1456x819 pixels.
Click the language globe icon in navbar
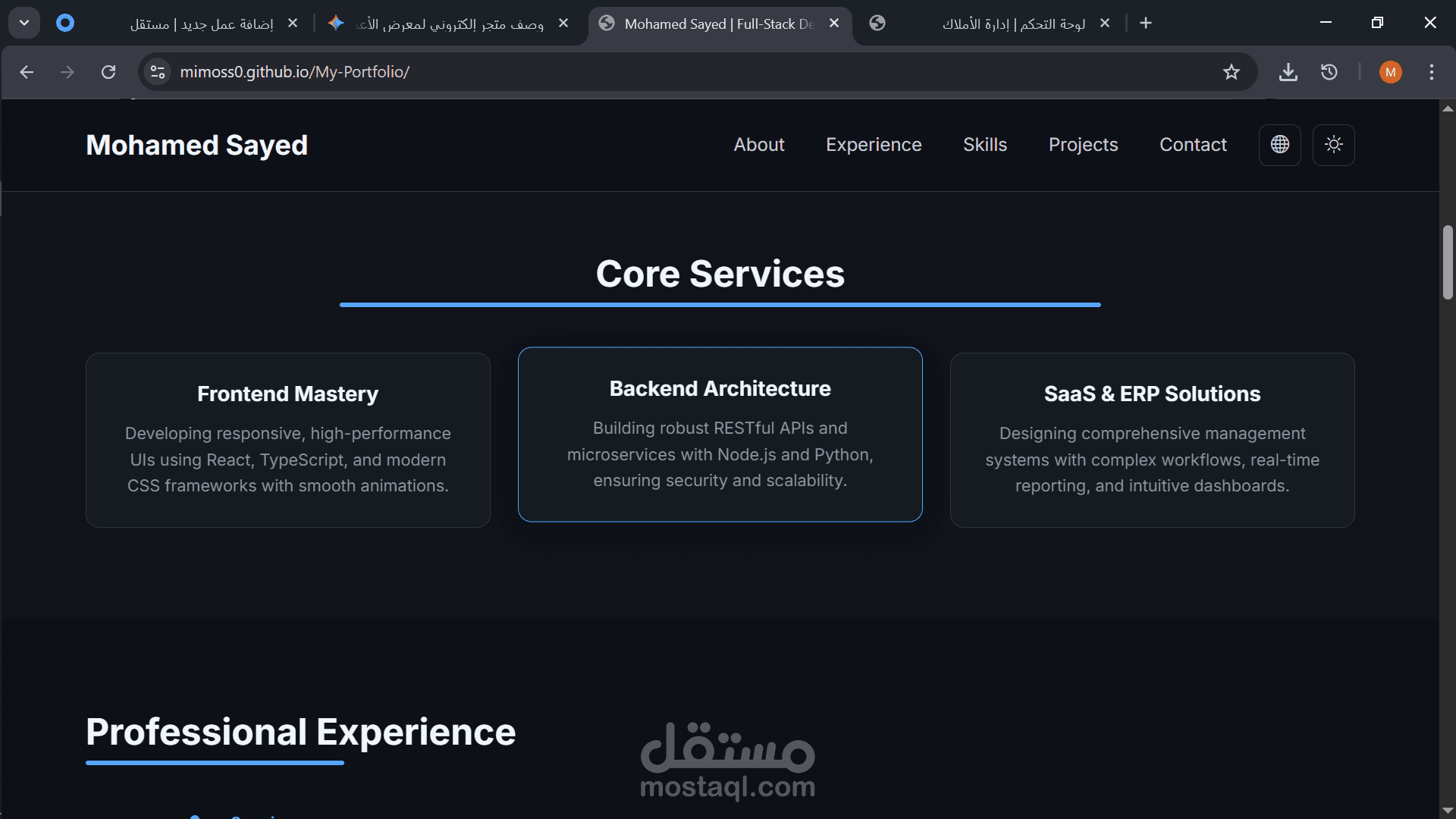point(1279,144)
